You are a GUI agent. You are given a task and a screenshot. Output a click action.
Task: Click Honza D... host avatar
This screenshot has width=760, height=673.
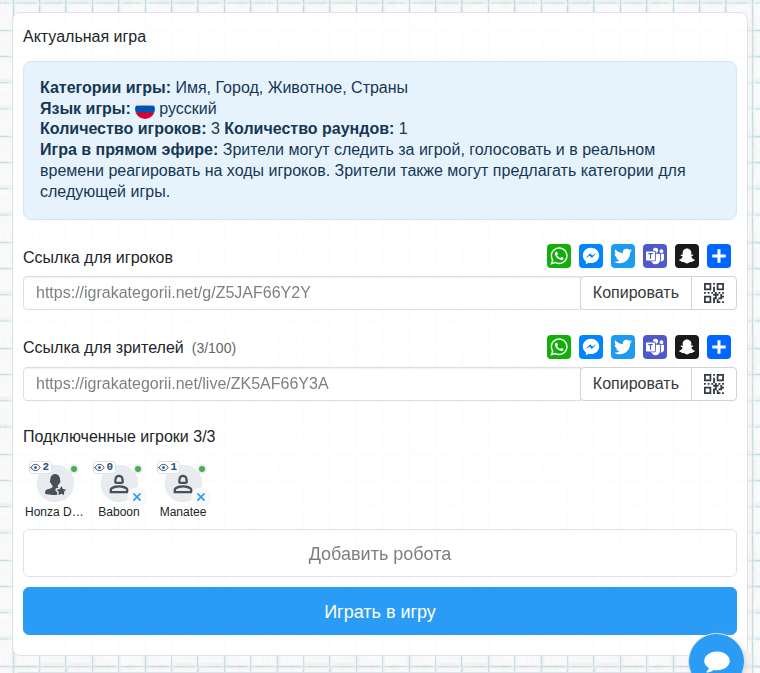(55, 484)
